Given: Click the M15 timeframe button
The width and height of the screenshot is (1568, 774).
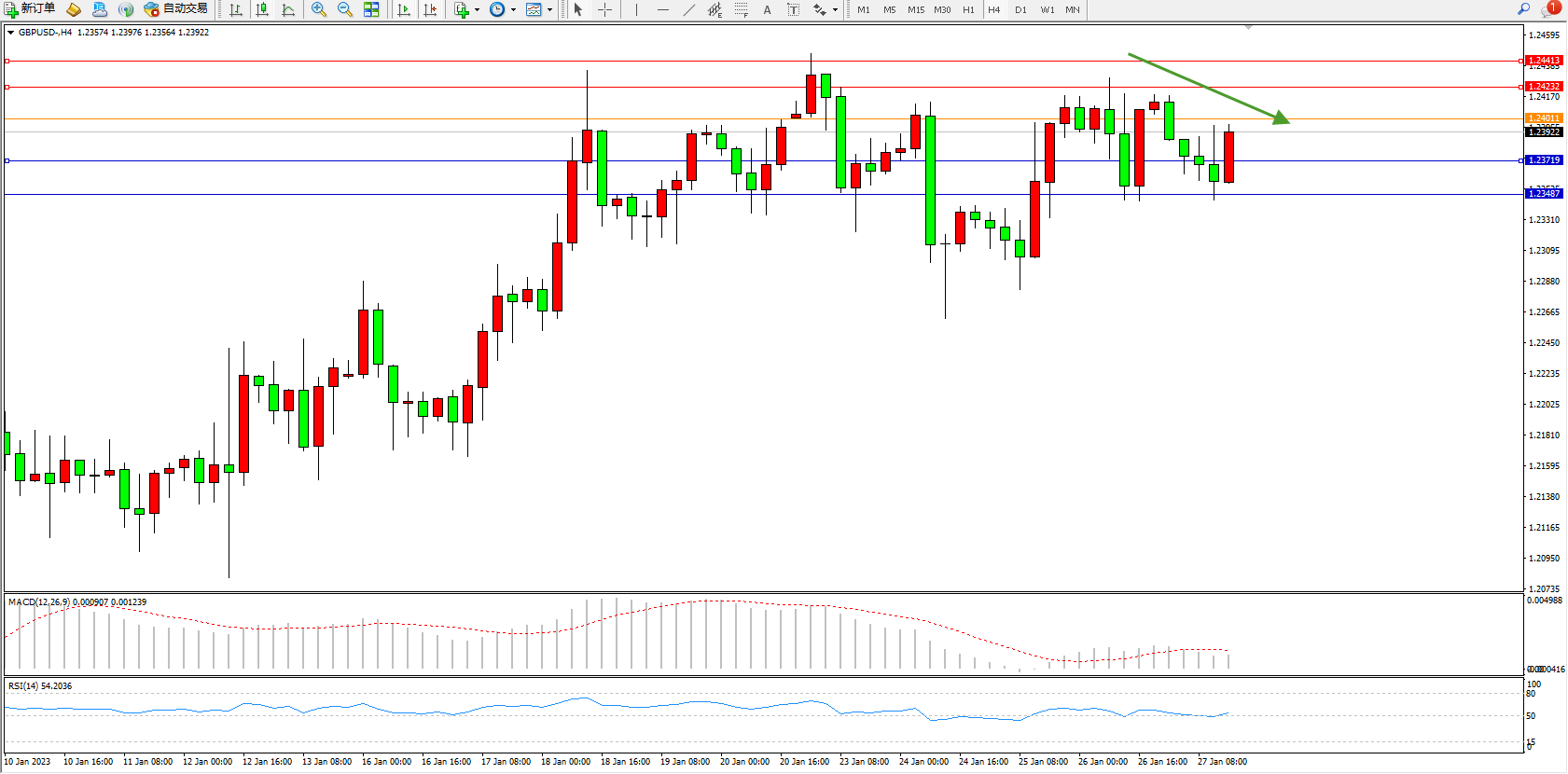Looking at the screenshot, I should [x=916, y=9].
